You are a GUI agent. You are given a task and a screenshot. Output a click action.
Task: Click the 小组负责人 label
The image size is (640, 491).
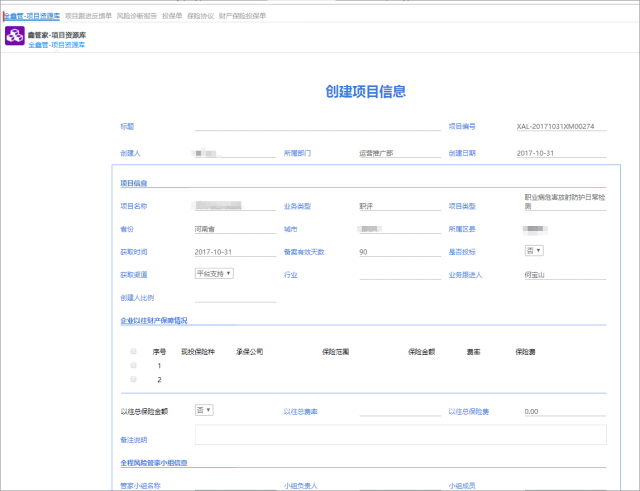tap(301, 486)
